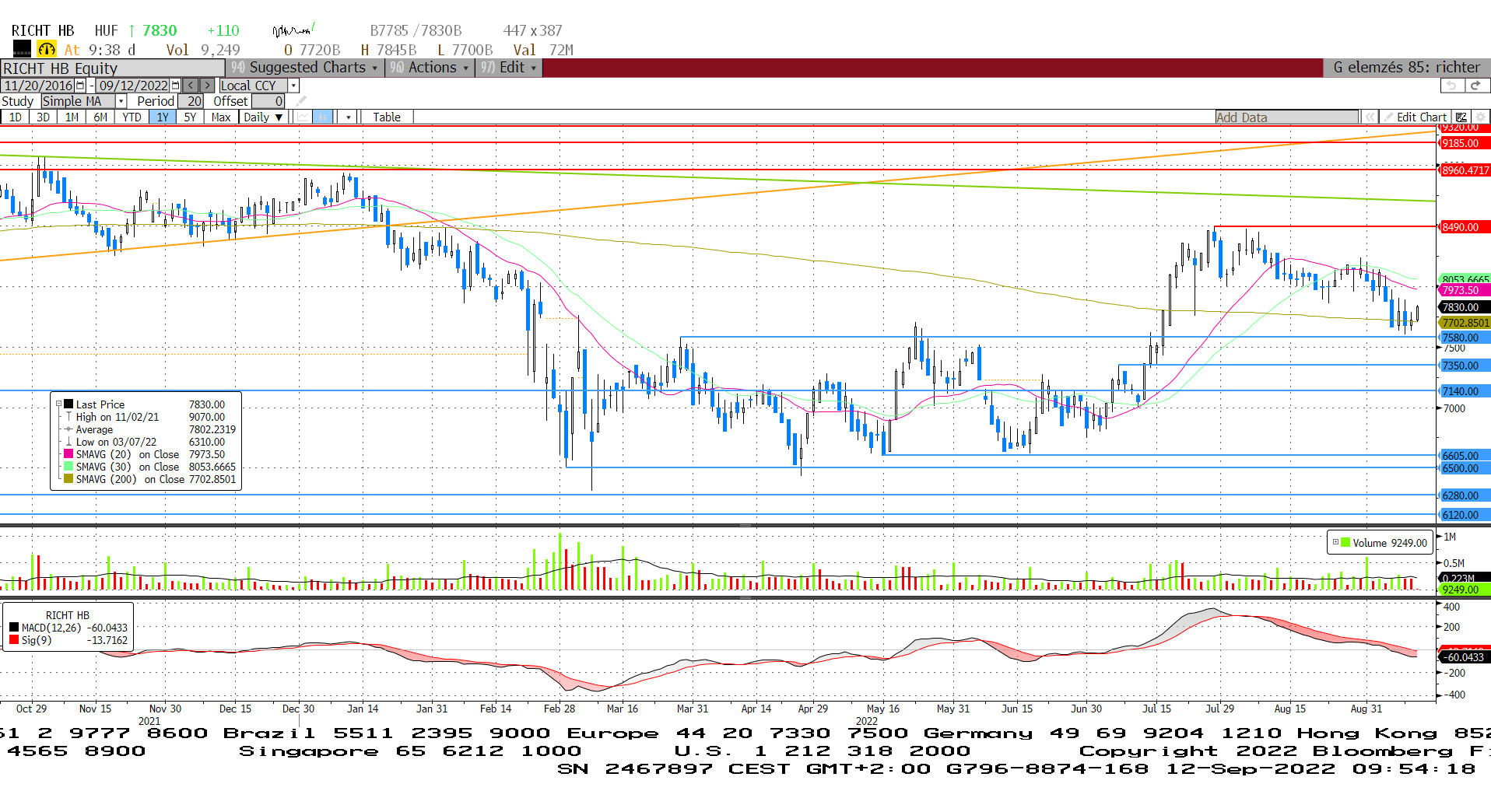Click the red Sig(9) legend swatch

[x=14, y=640]
